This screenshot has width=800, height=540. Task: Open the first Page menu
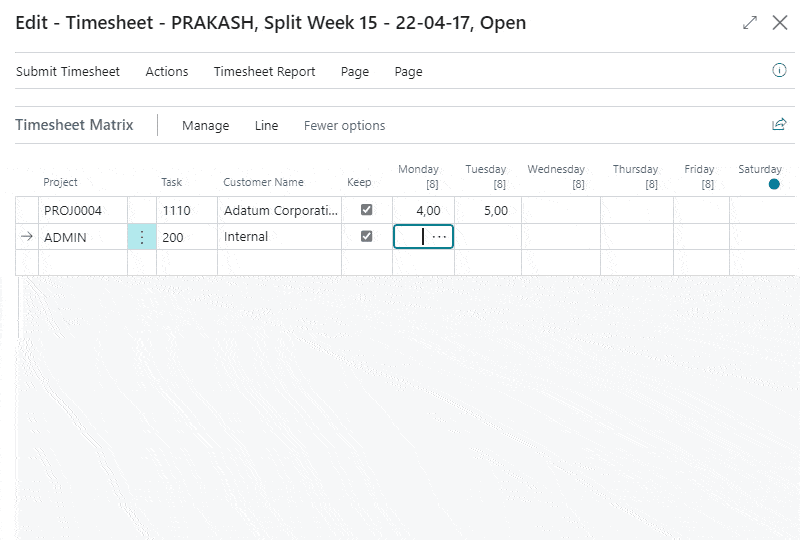pos(354,72)
